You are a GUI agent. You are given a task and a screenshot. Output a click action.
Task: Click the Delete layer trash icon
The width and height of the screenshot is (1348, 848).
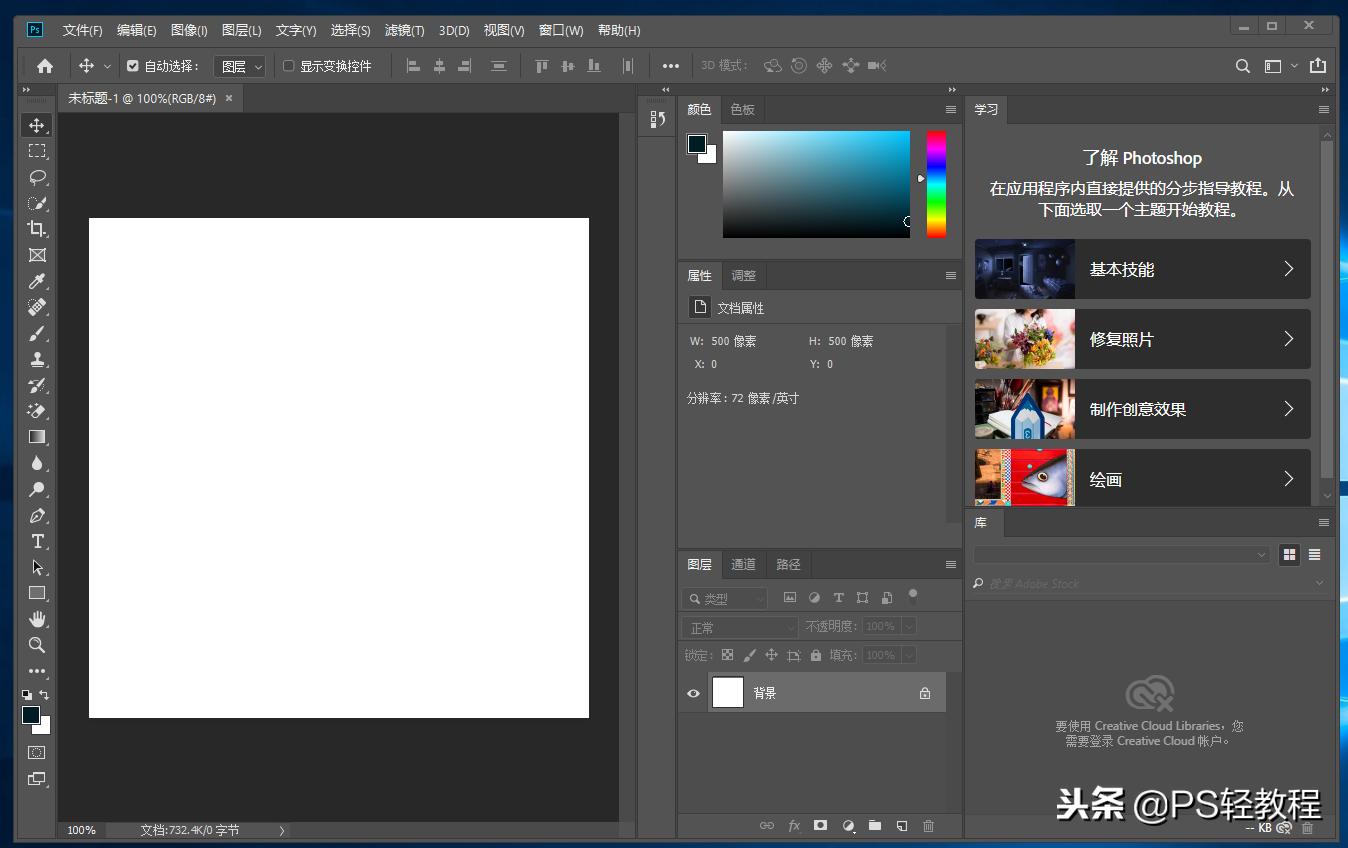tap(928, 826)
